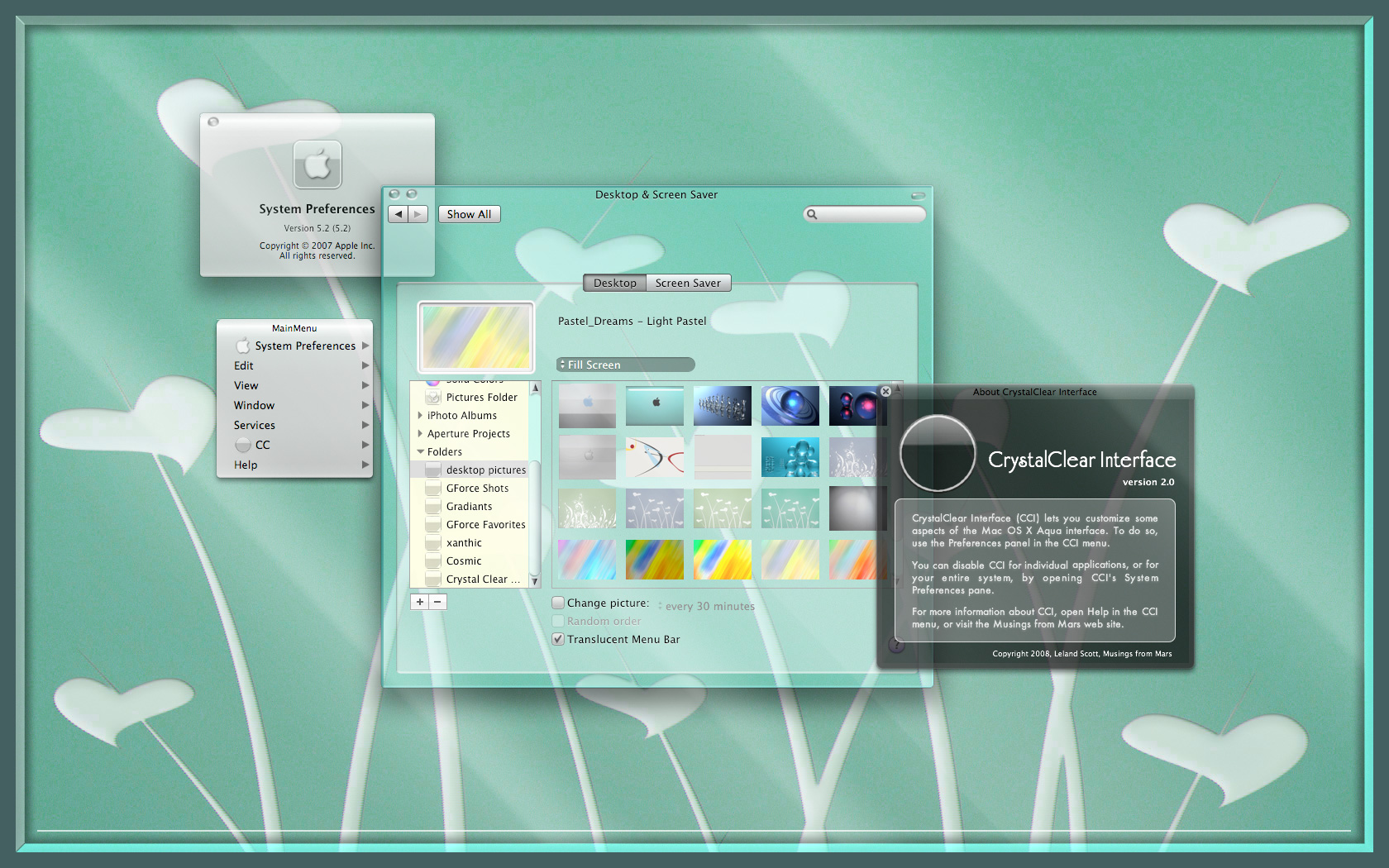Expand the Help submenu arrow in MainMenu
The width and height of the screenshot is (1389, 868).
tap(365, 465)
